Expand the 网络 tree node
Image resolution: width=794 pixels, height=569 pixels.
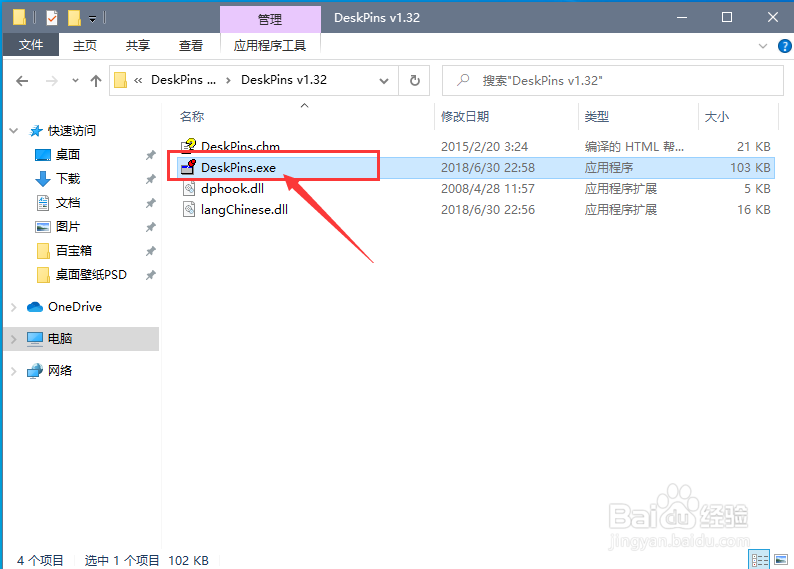coord(14,371)
